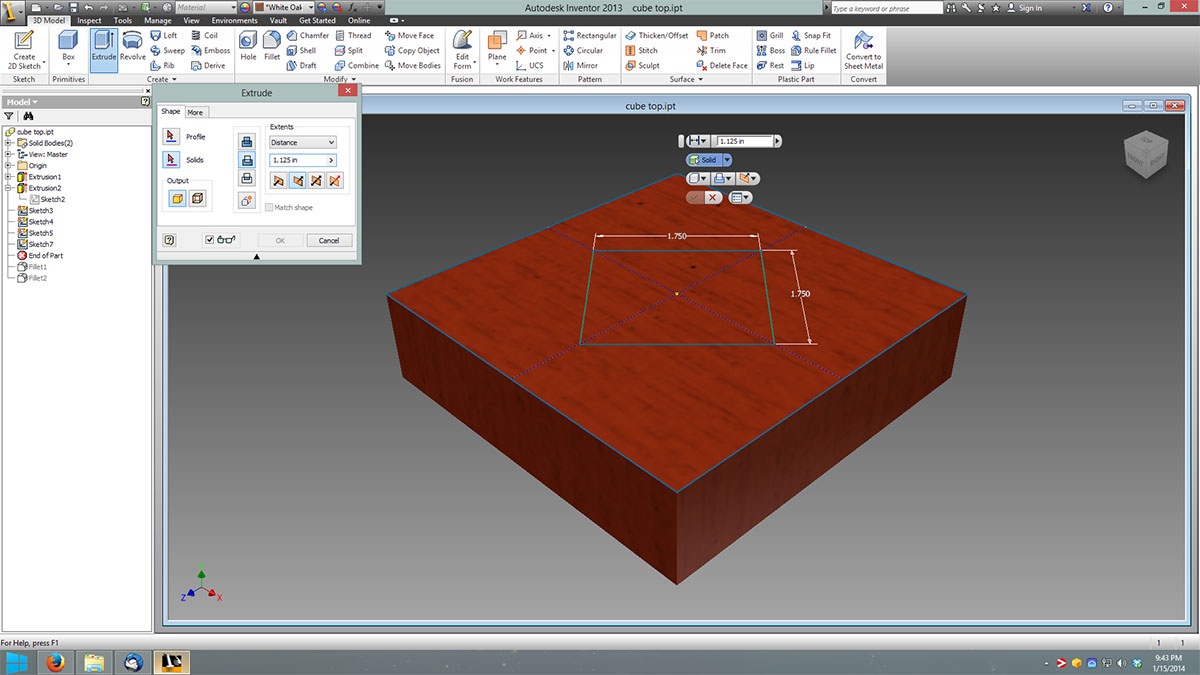Collapse the Extrusion2 tree node

(x=9, y=187)
